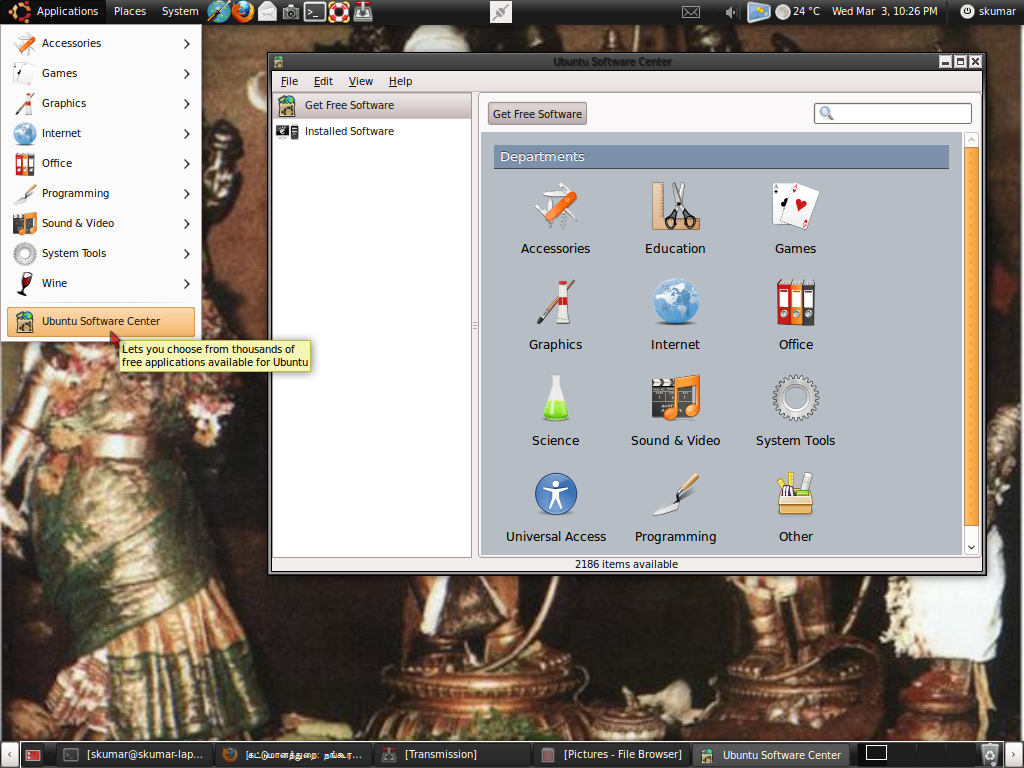Open the View menu in Software Center
Viewport: 1024px width, 768px height.
click(360, 81)
